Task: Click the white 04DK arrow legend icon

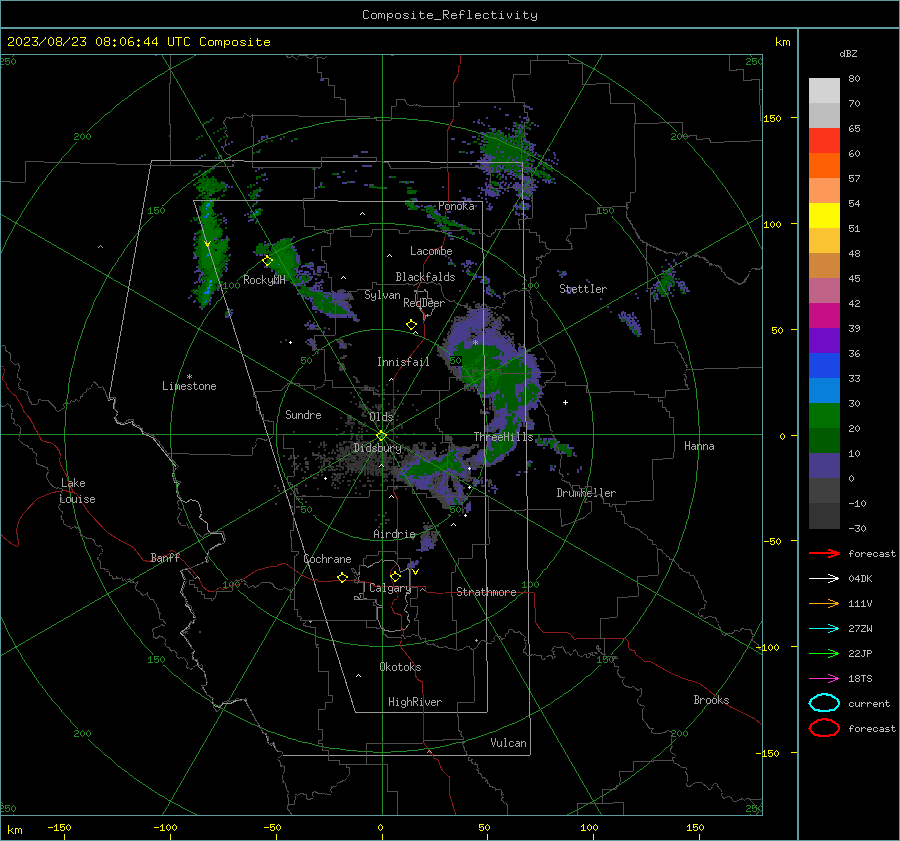Action: pyautogui.click(x=824, y=579)
